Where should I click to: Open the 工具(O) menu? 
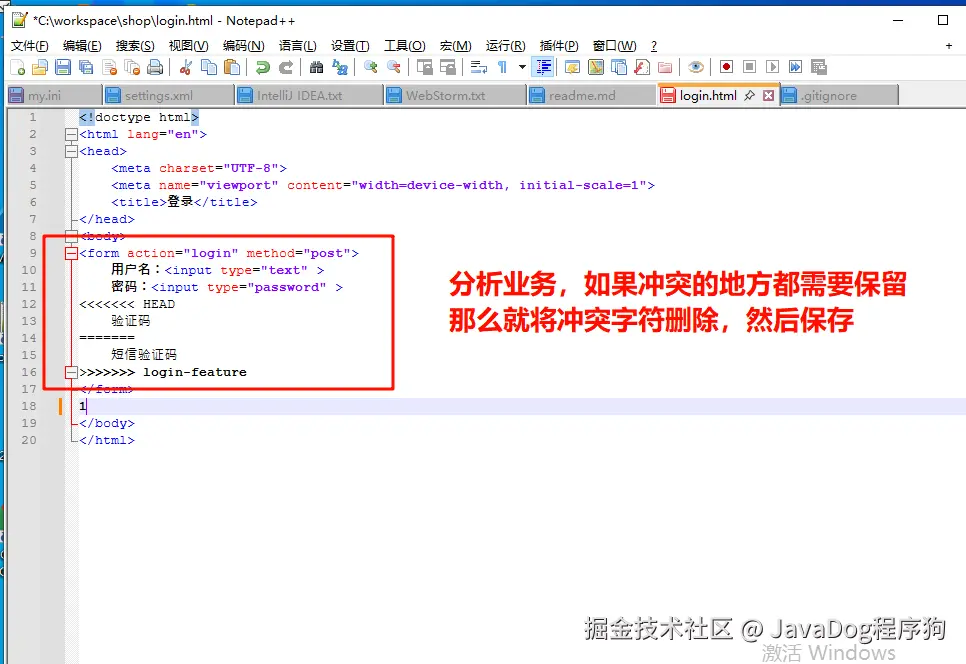coord(405,46)
